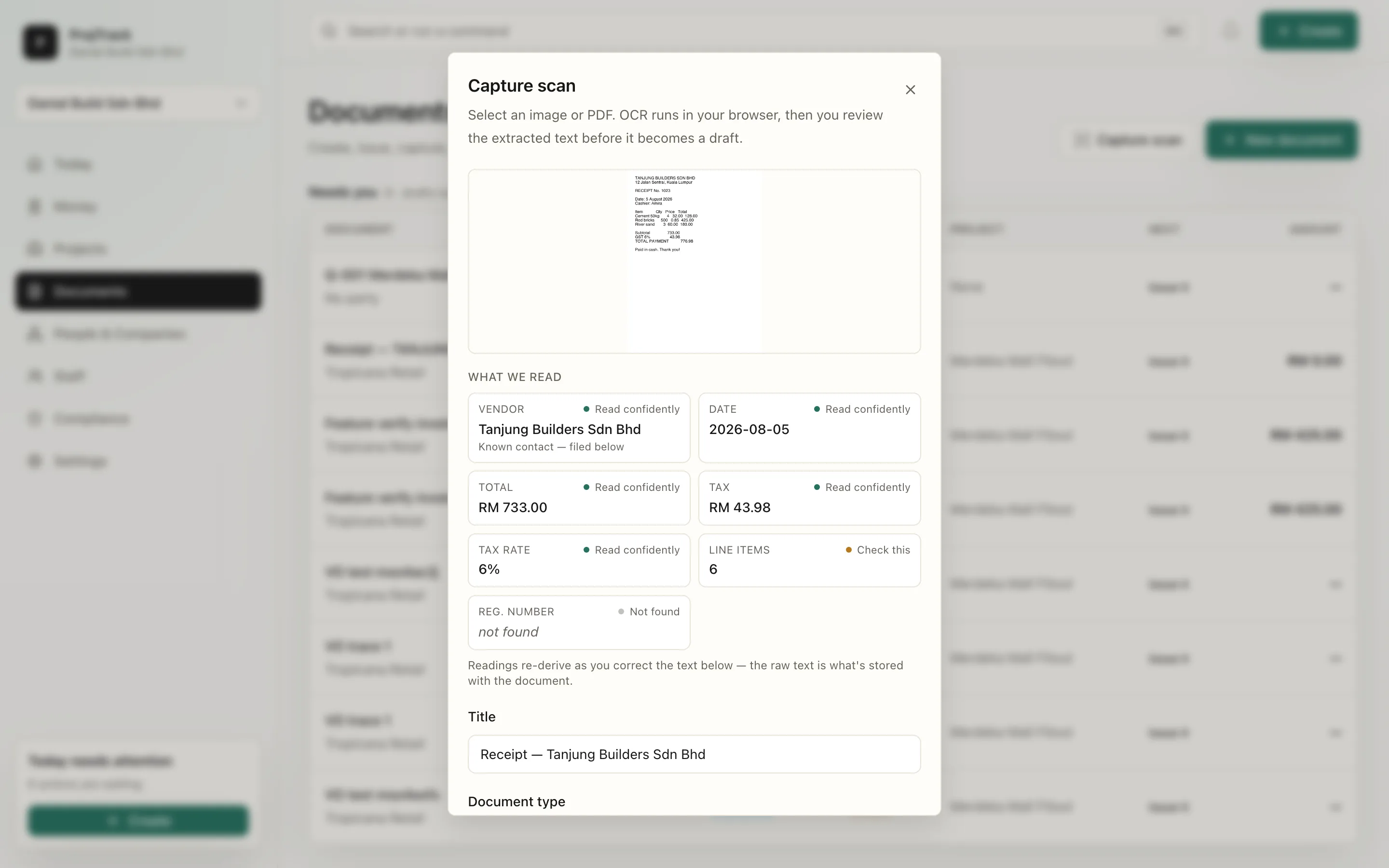Close the Capture scan dialog
This screenshot has width=1389, height=868.
(x=910, y=90)
